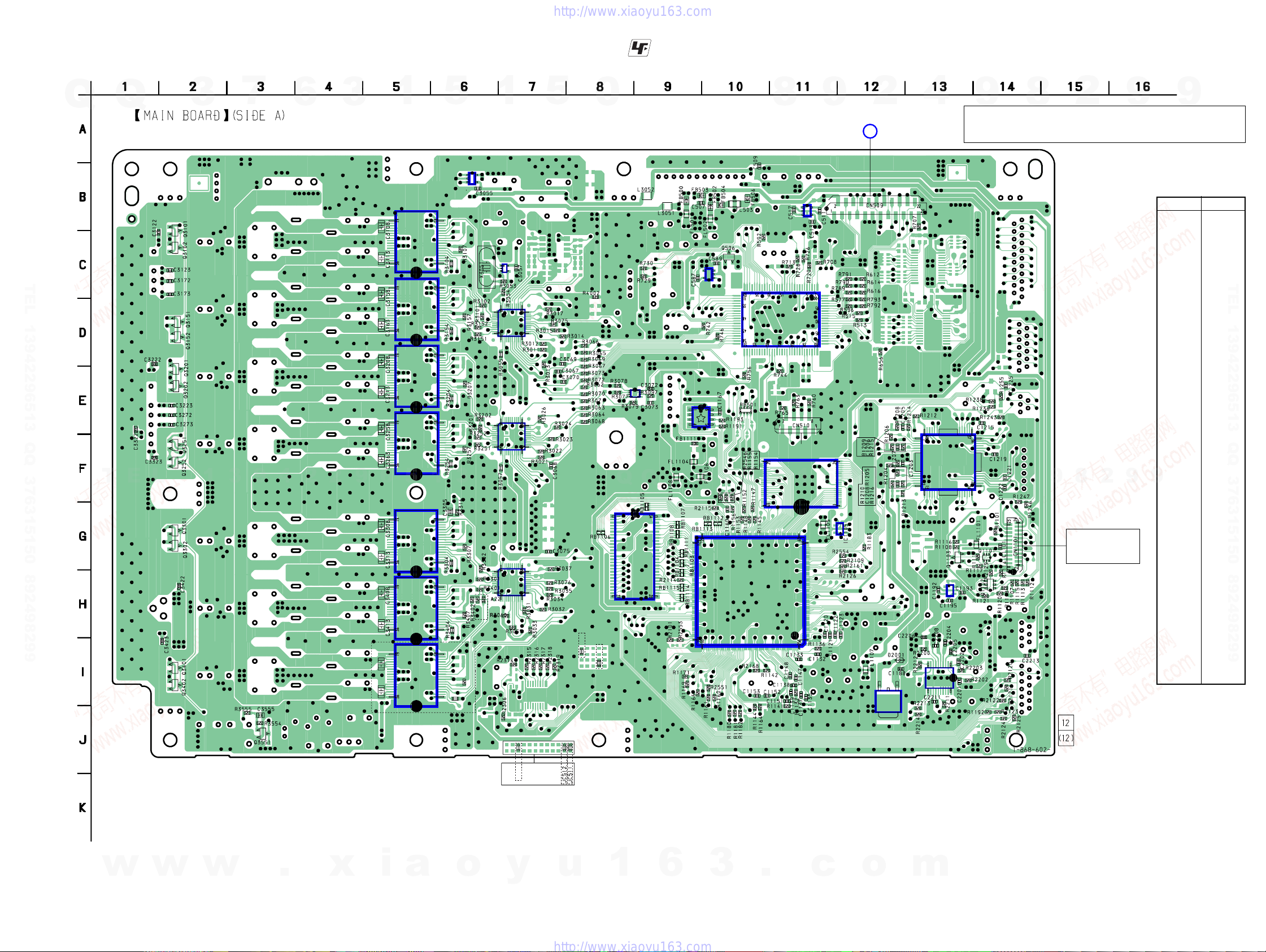1266x952 pixels.
Task: Click column grid label 10
Action: [x=736, y=86]
